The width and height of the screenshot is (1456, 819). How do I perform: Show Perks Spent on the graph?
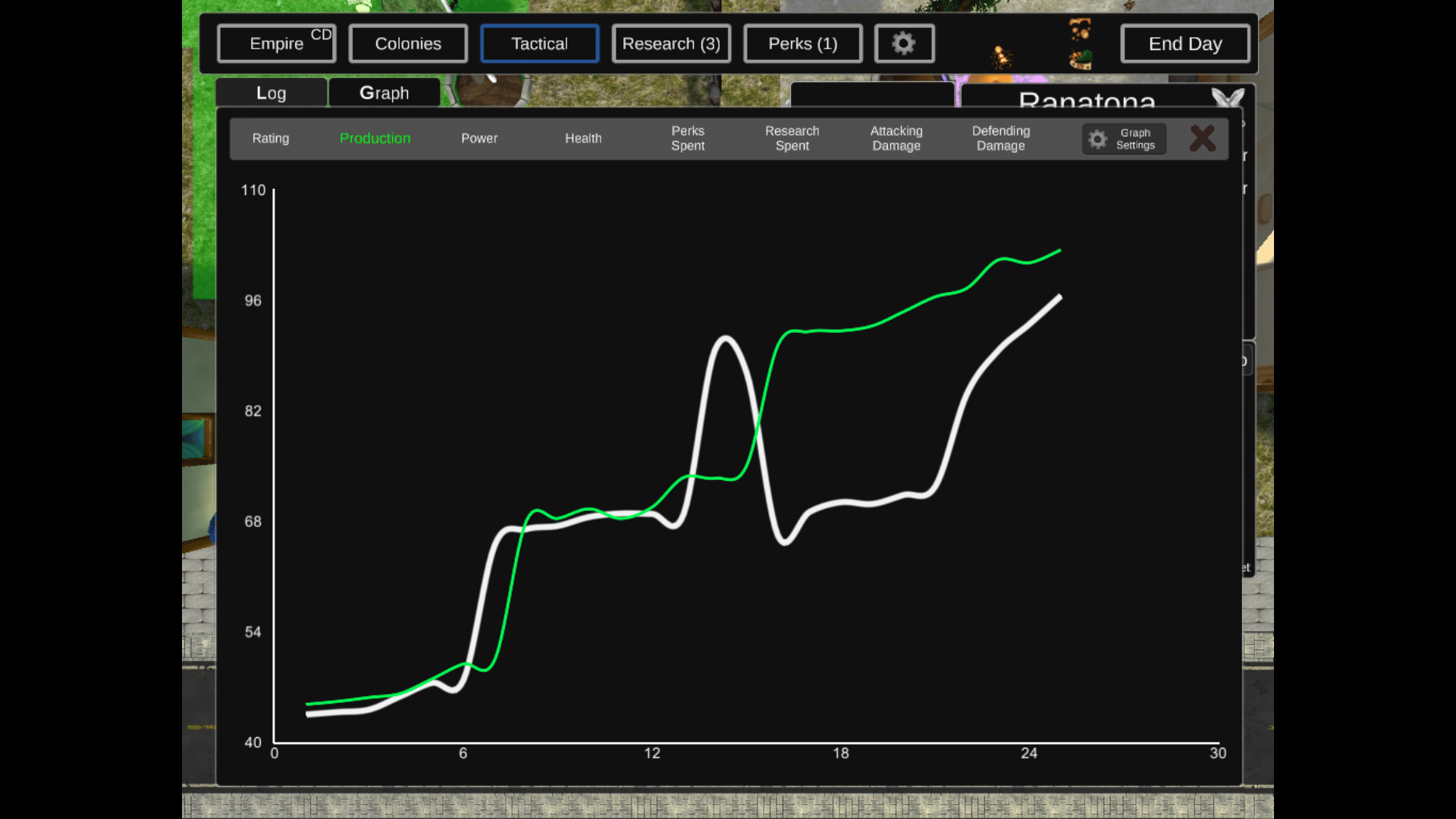pos(687,138)
